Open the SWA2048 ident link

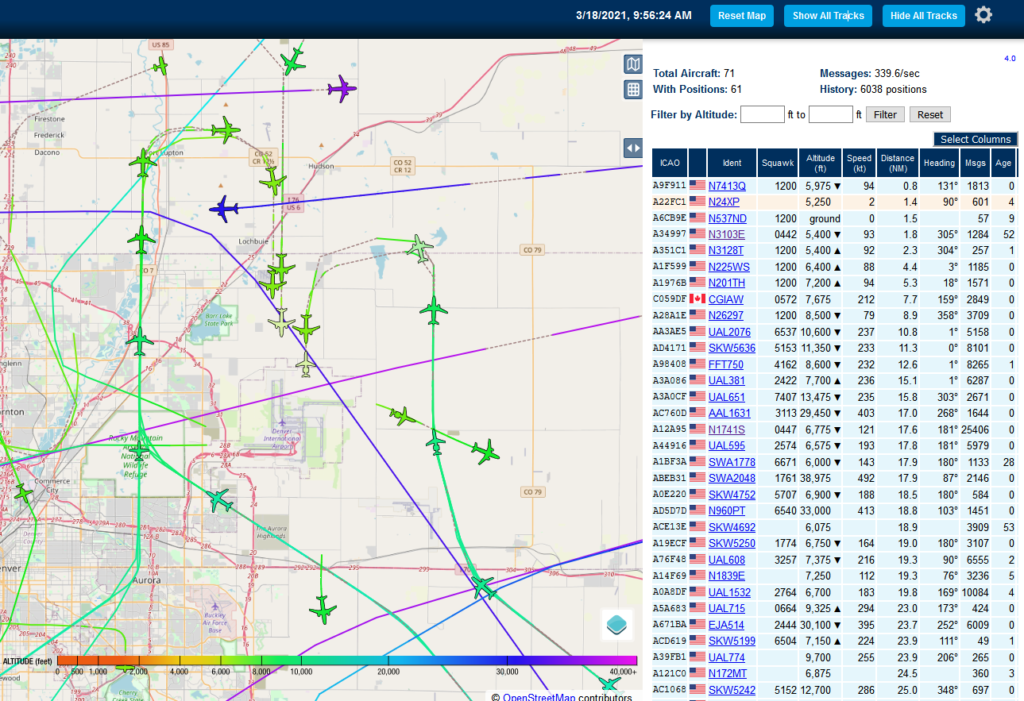731,478
